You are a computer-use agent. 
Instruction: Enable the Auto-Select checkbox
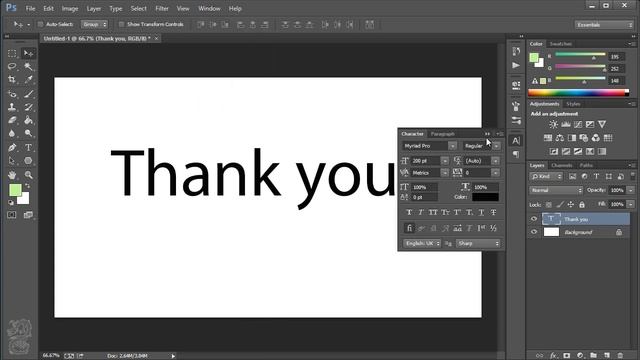(40, 24)
